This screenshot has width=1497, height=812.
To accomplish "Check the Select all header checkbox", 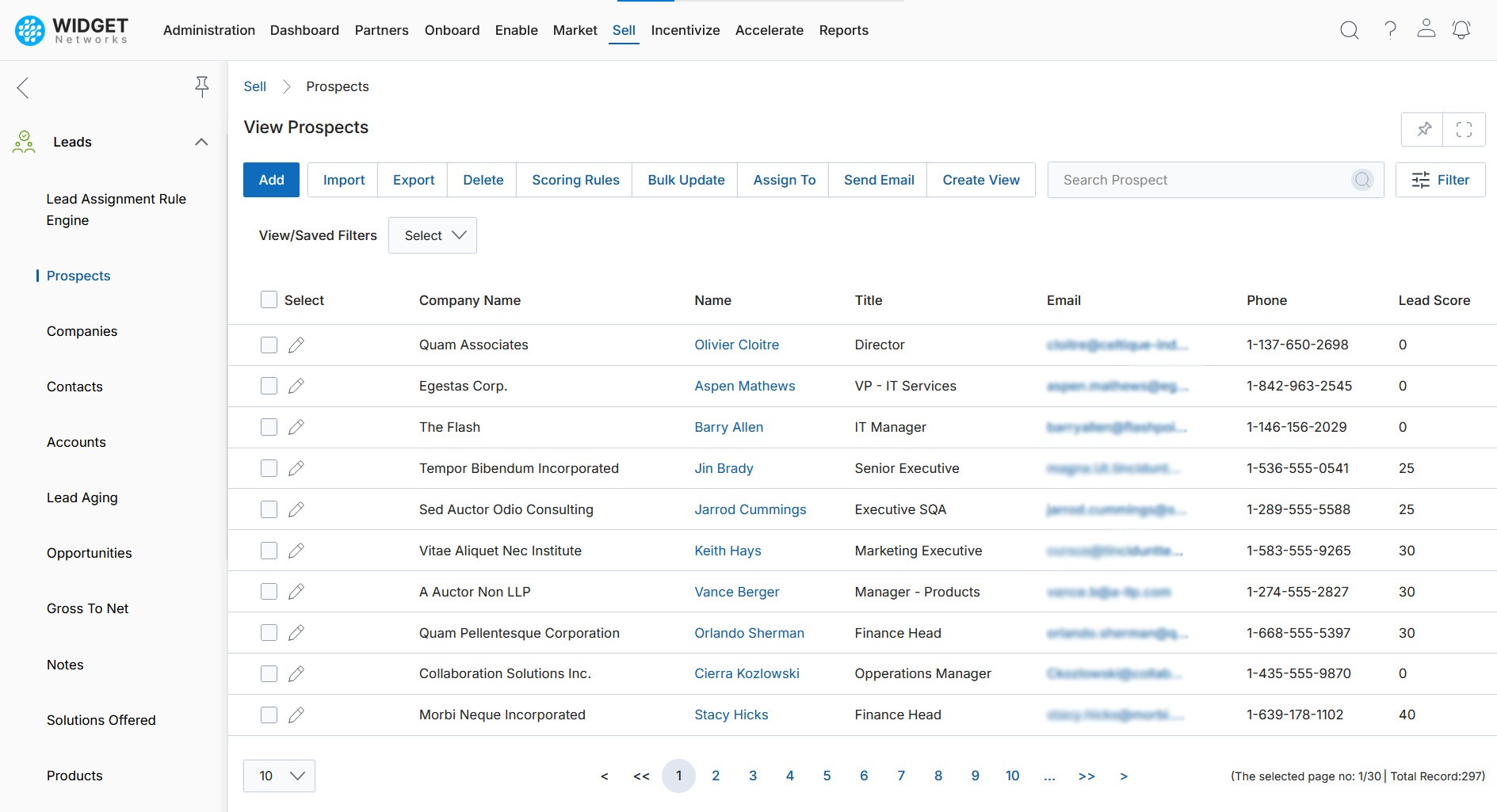I will click(x=269, y=299).
